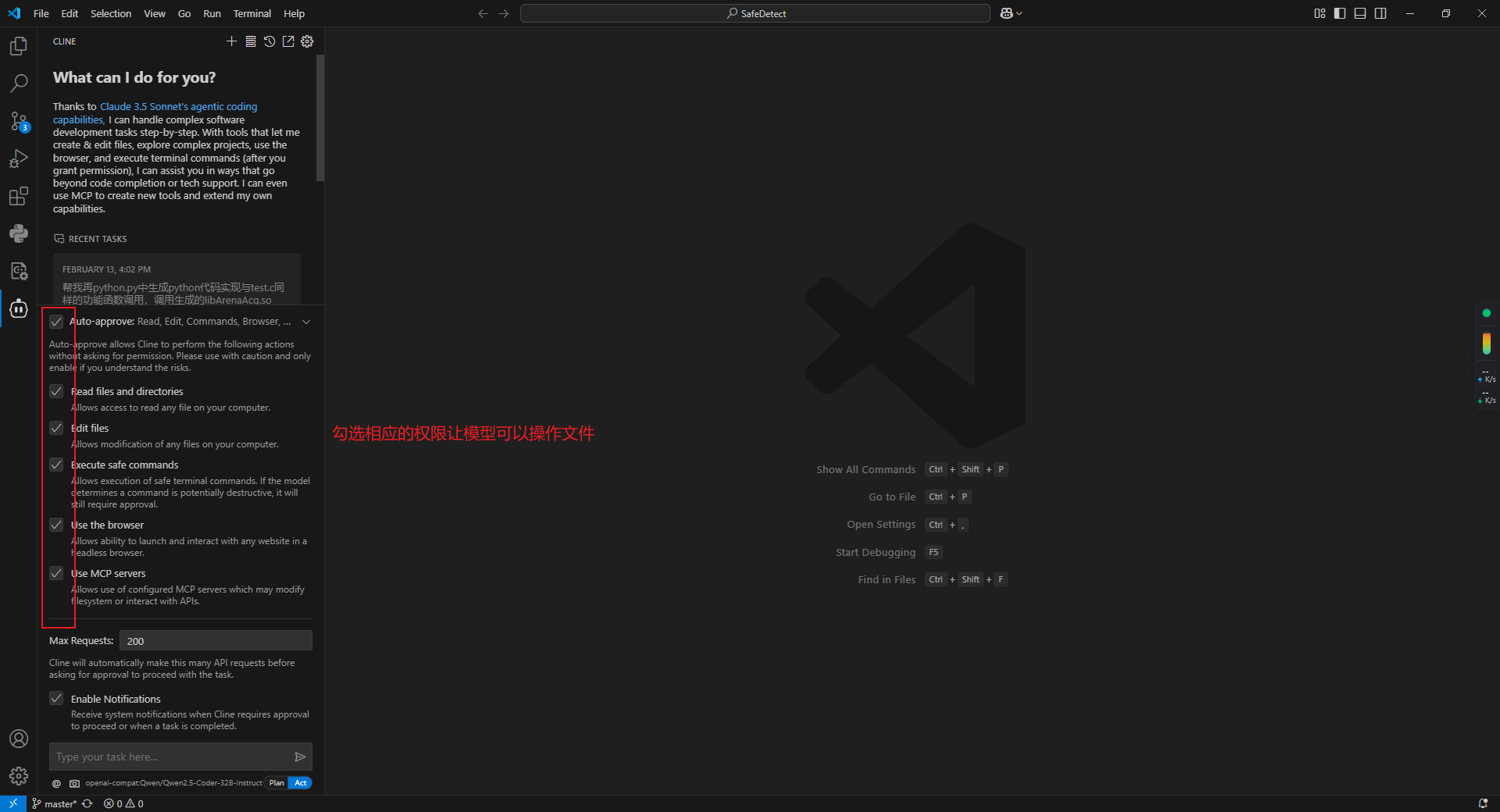Open the Extensions view

point(19,196)
